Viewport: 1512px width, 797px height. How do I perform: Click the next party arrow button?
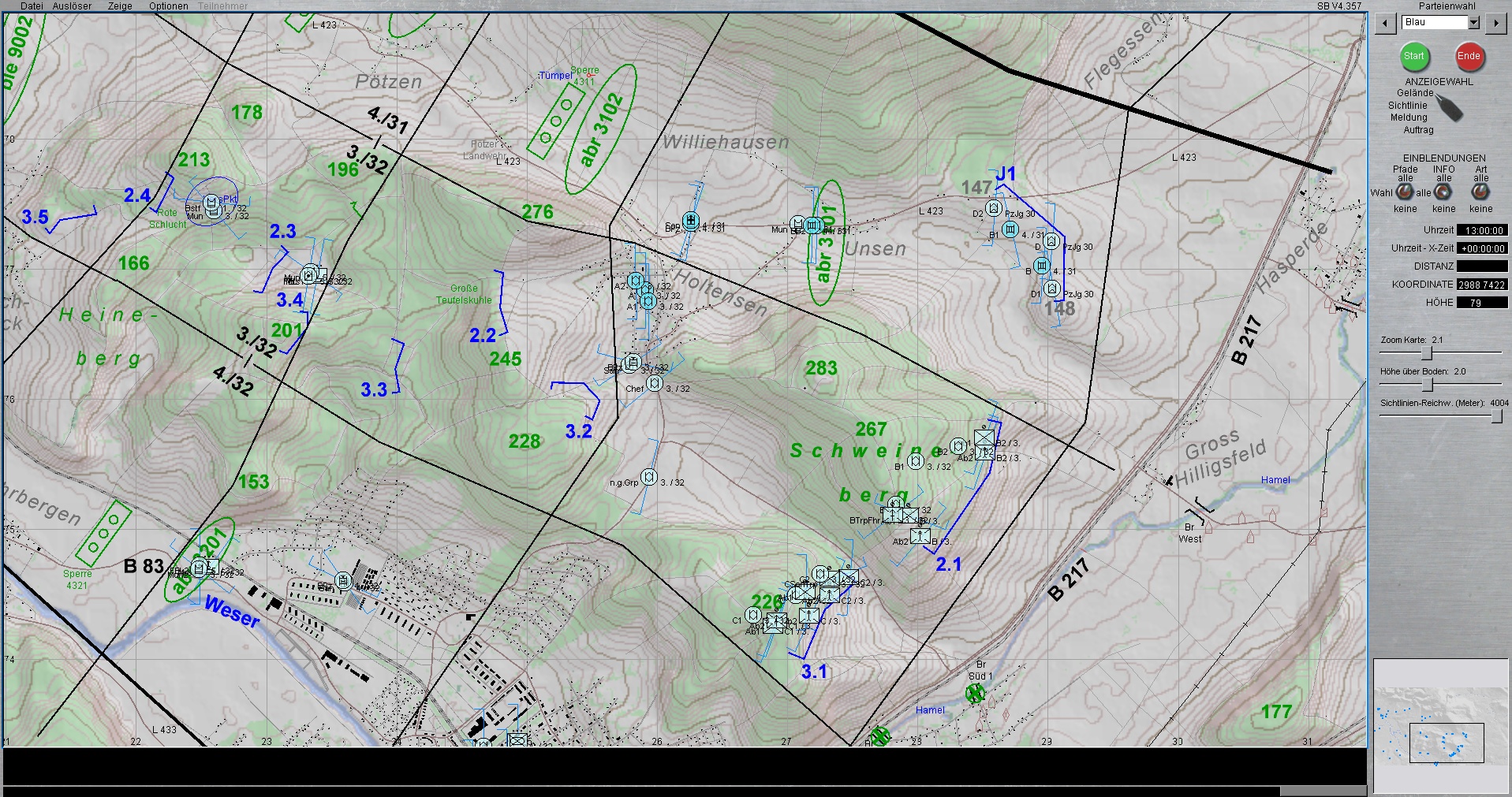[x=1495, y=24]
